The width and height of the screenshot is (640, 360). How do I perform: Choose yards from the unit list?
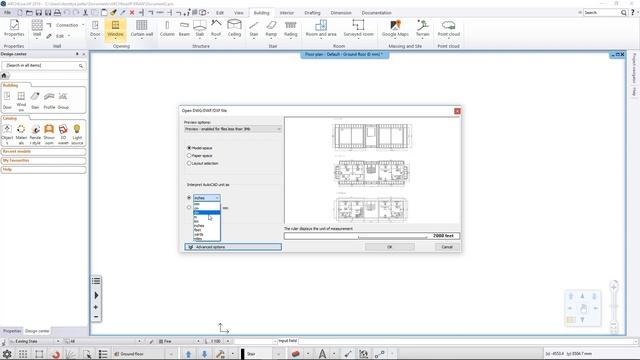207,234
